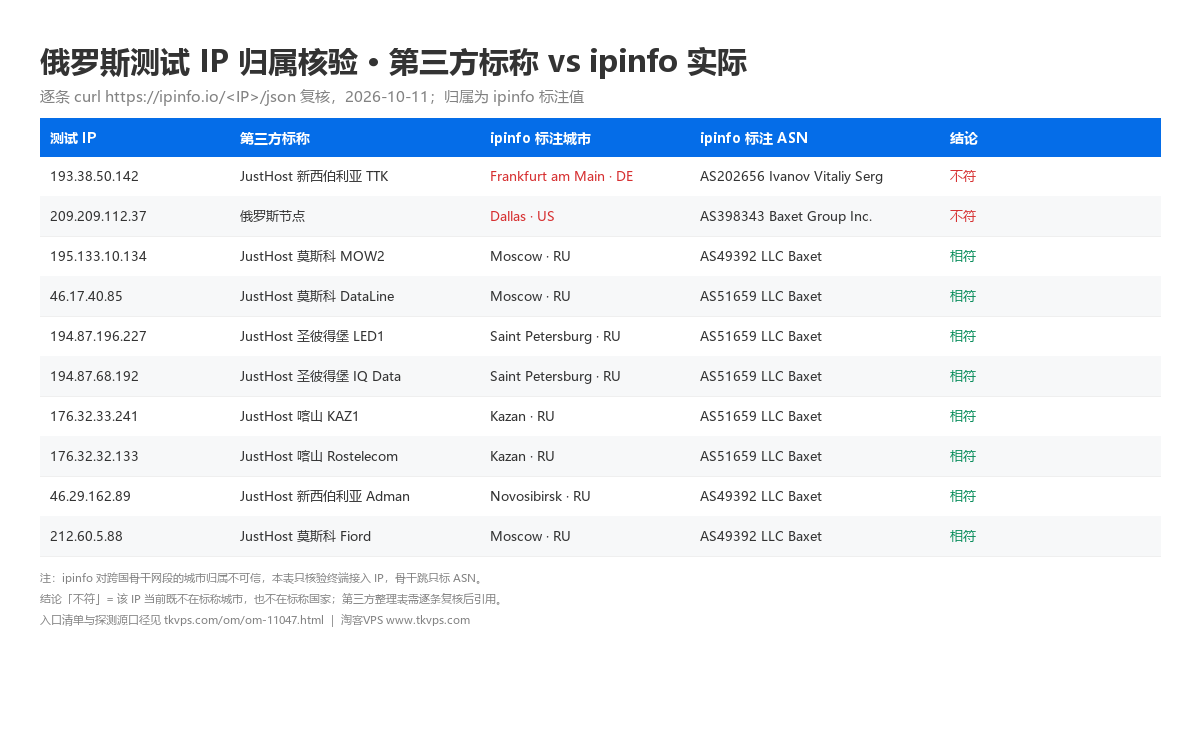This screenshot has width=1200, height=736.
Task: Click Saint Petersburg · RU in the LED1 row
Action: coord(555,336)
